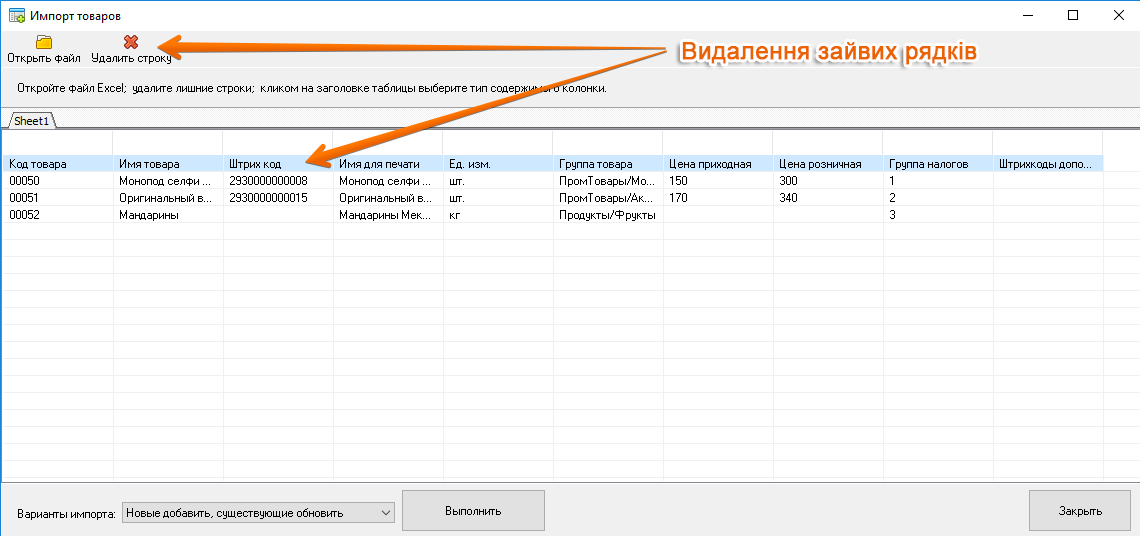Image resolution: width=1140 pixels, height=536 pixels.
Task: Select the Цена приходная column header
Action: 718,164
